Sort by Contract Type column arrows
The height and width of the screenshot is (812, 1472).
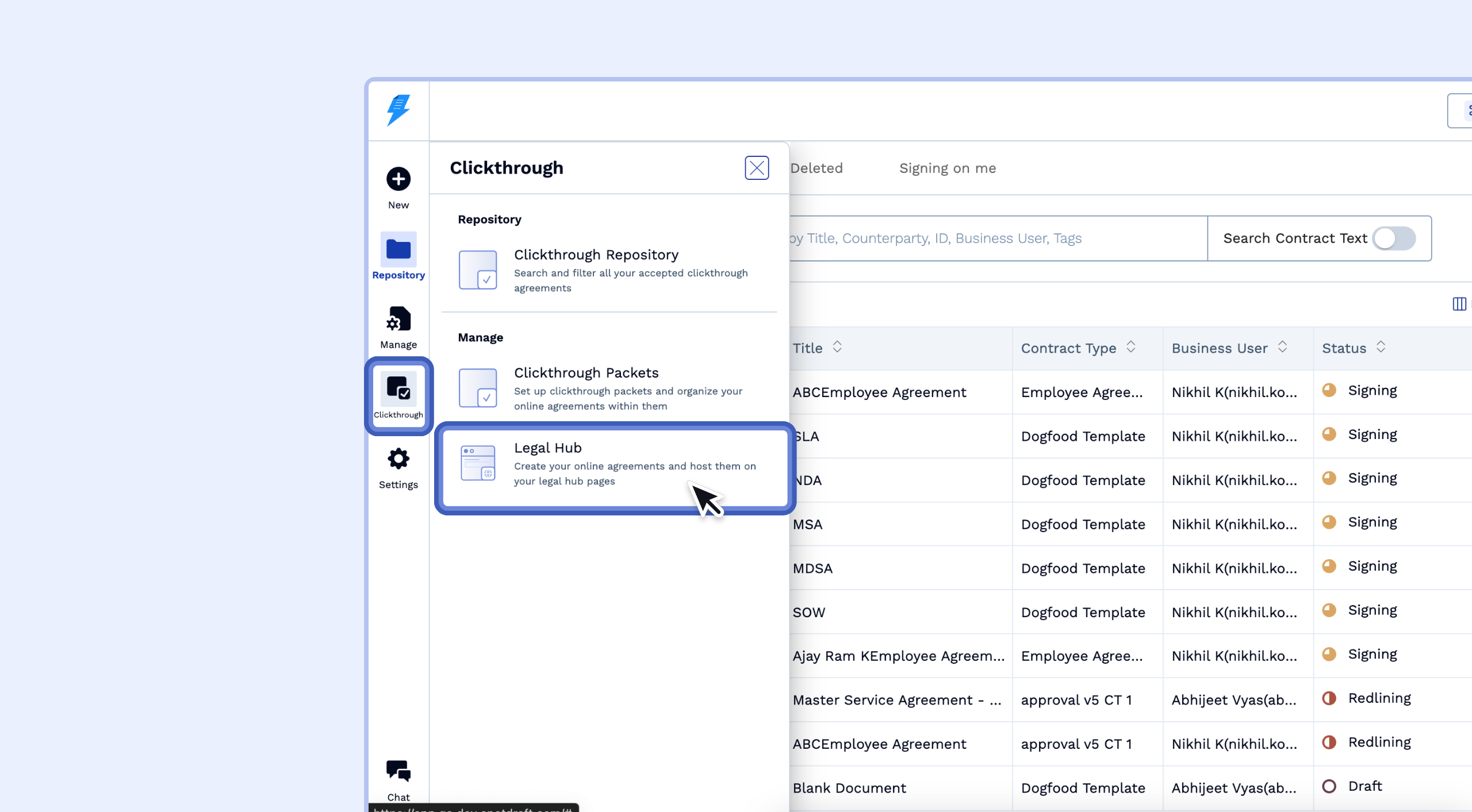[1130, 347]
